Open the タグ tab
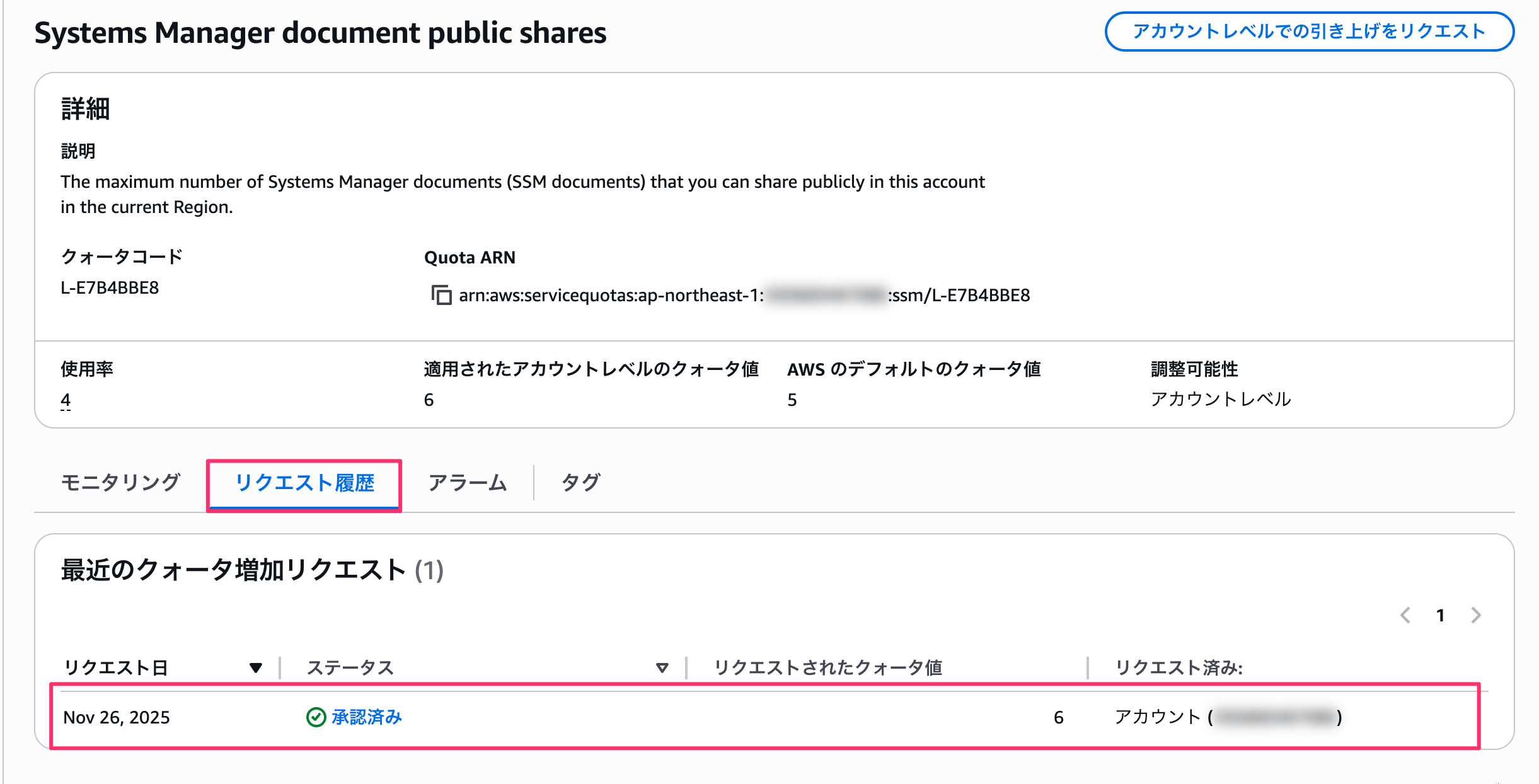Screen dimensions: 1539x784 (x=580, y=483)
